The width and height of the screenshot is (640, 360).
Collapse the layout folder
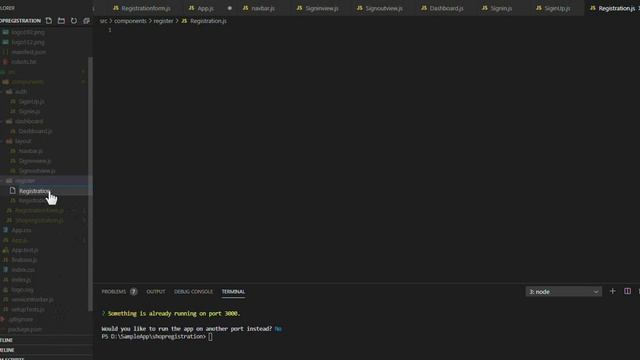[x=23, y=141]
